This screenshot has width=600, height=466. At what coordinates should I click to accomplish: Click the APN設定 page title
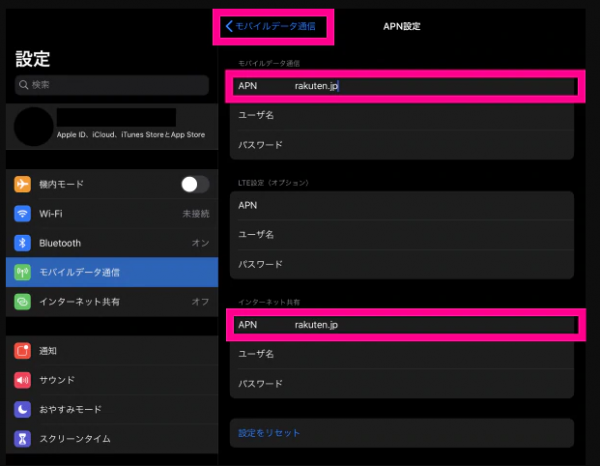click(x=402, y=26)
